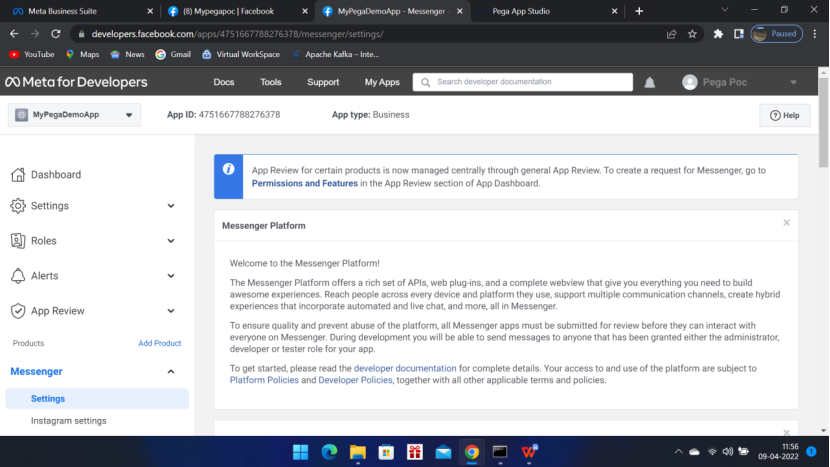Open Chrome tab search dropdown
830x467 pixels.
pos(725,10)
